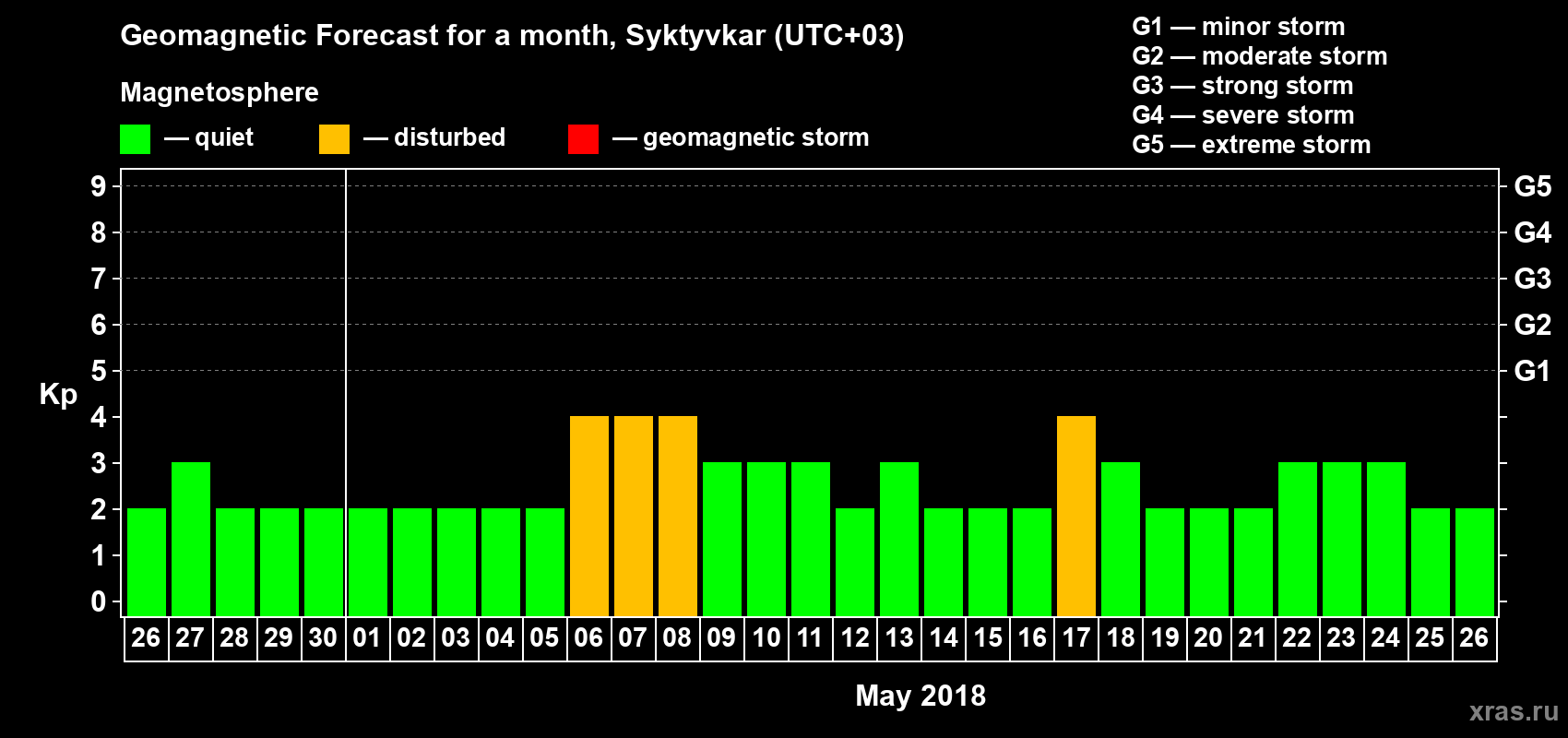Click the G4 right axis label
This screenshot has width=1568, height=738.
tap(1533, 232)
